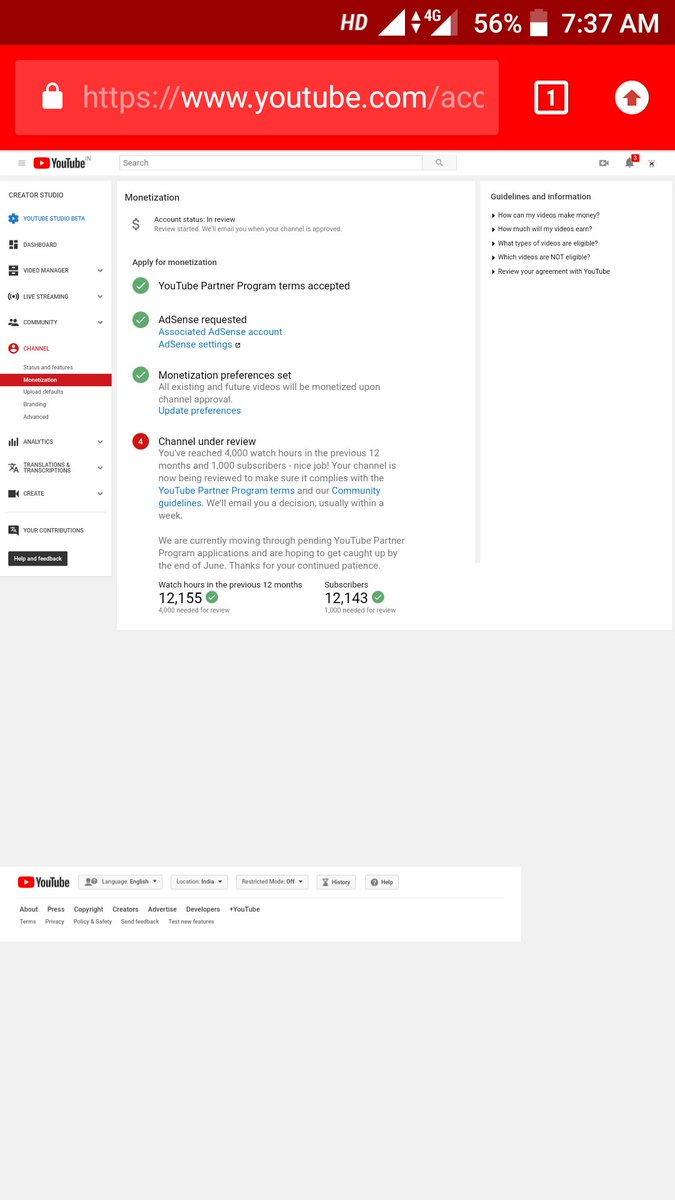Select Upload defaults in Channel menu

coord(43,392)
